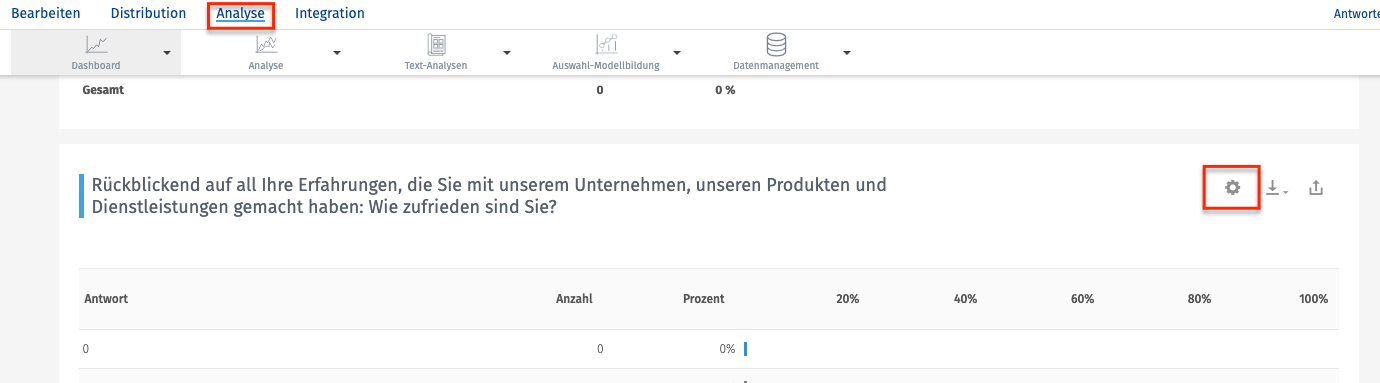Click the Prozent column header
The width and height of the screenshot is (1380, 383).
[704, 299]
